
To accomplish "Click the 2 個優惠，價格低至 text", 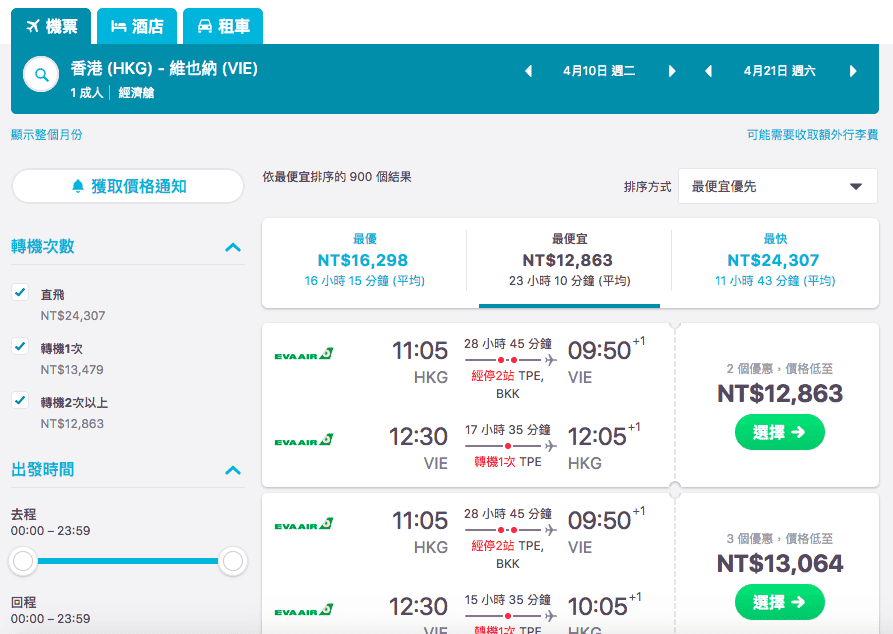I will [780, 369].
